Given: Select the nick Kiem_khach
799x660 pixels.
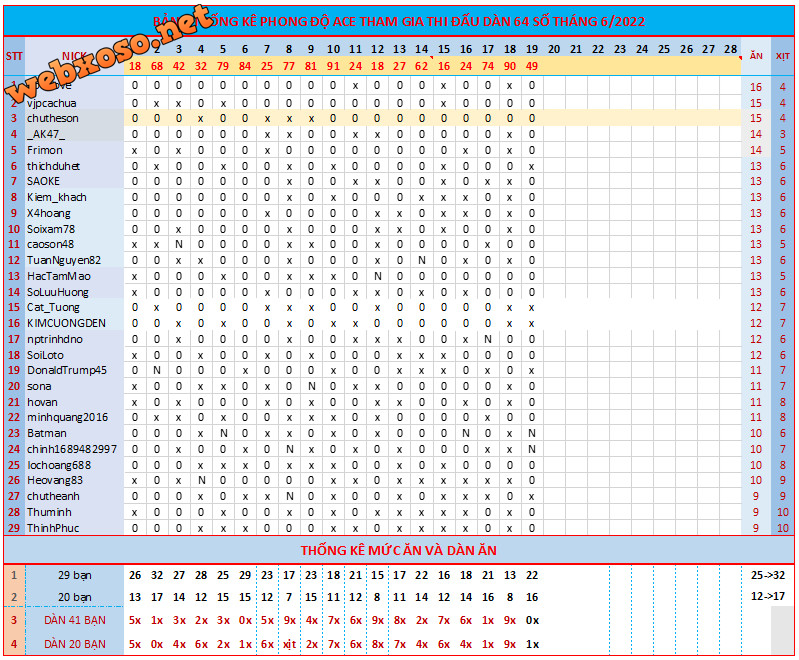Looking at the screenshot, I should (57, 197).
